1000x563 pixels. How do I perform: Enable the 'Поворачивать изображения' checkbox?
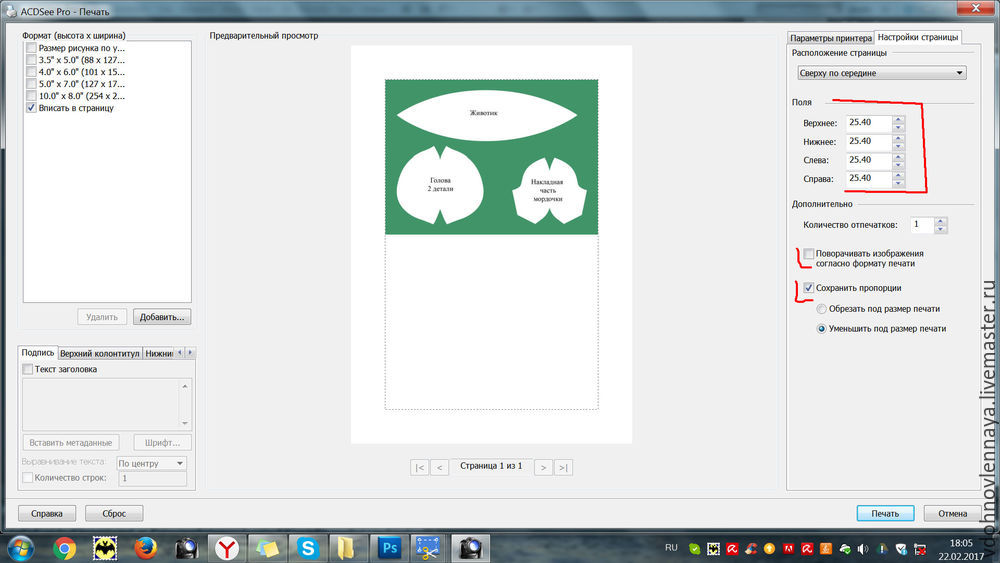[808, 255]
